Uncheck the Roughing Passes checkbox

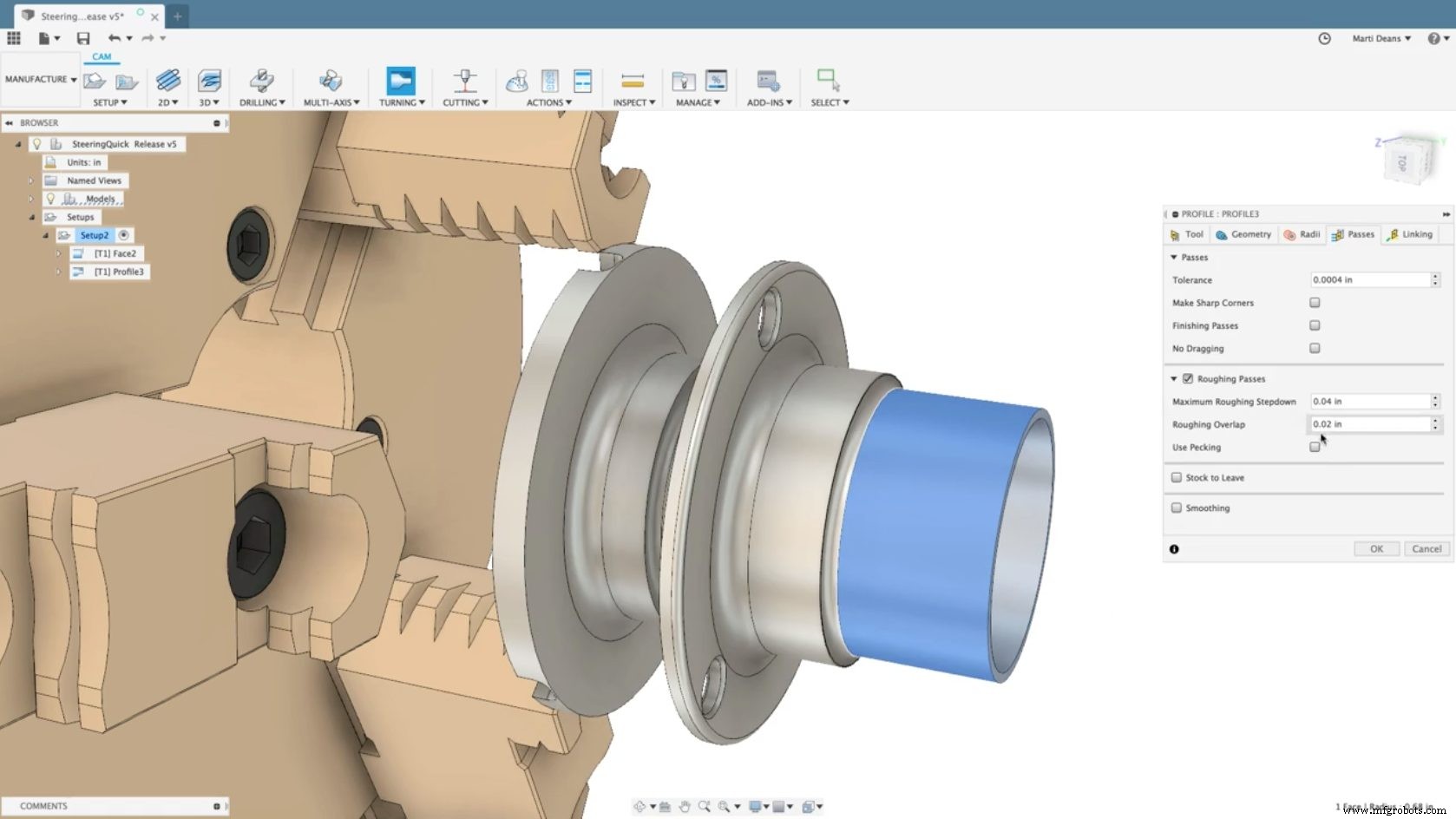coord(1188,378)
